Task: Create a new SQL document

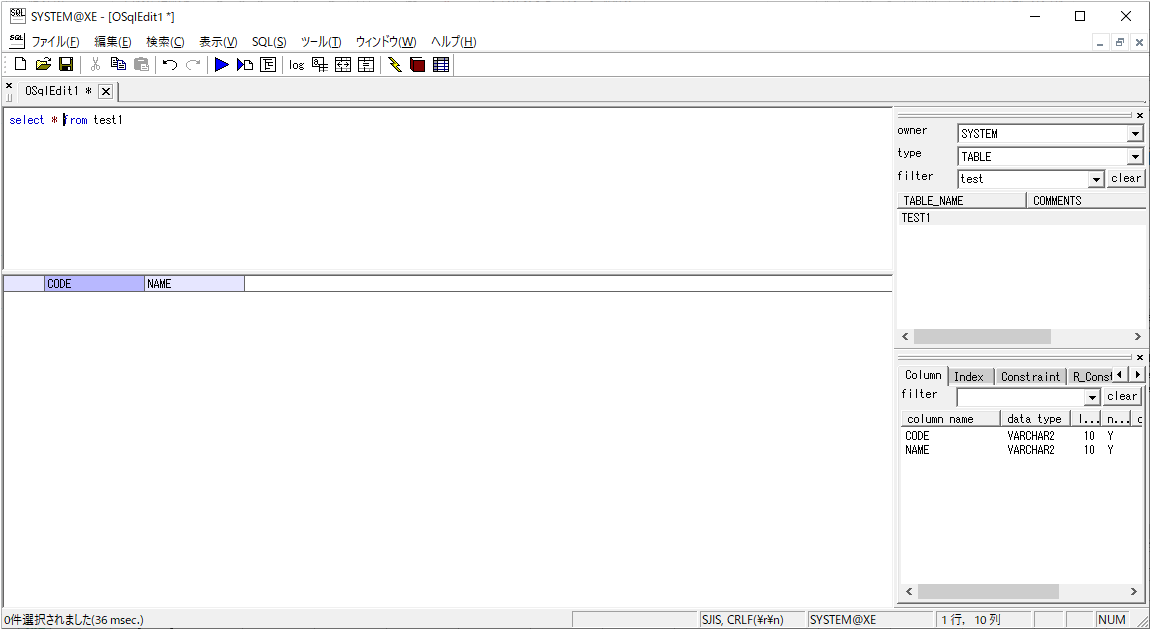Action: pyautogui.click(x=21, y=65)
